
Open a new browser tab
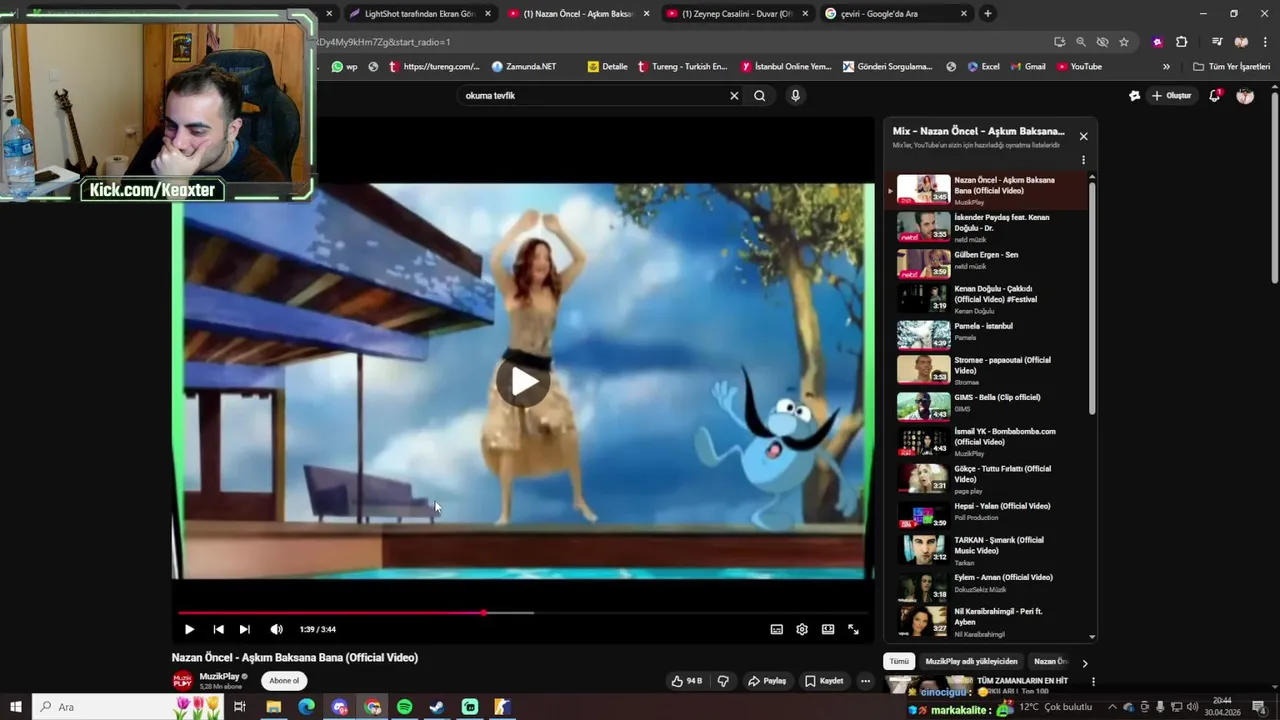click(x=988, y=14)
